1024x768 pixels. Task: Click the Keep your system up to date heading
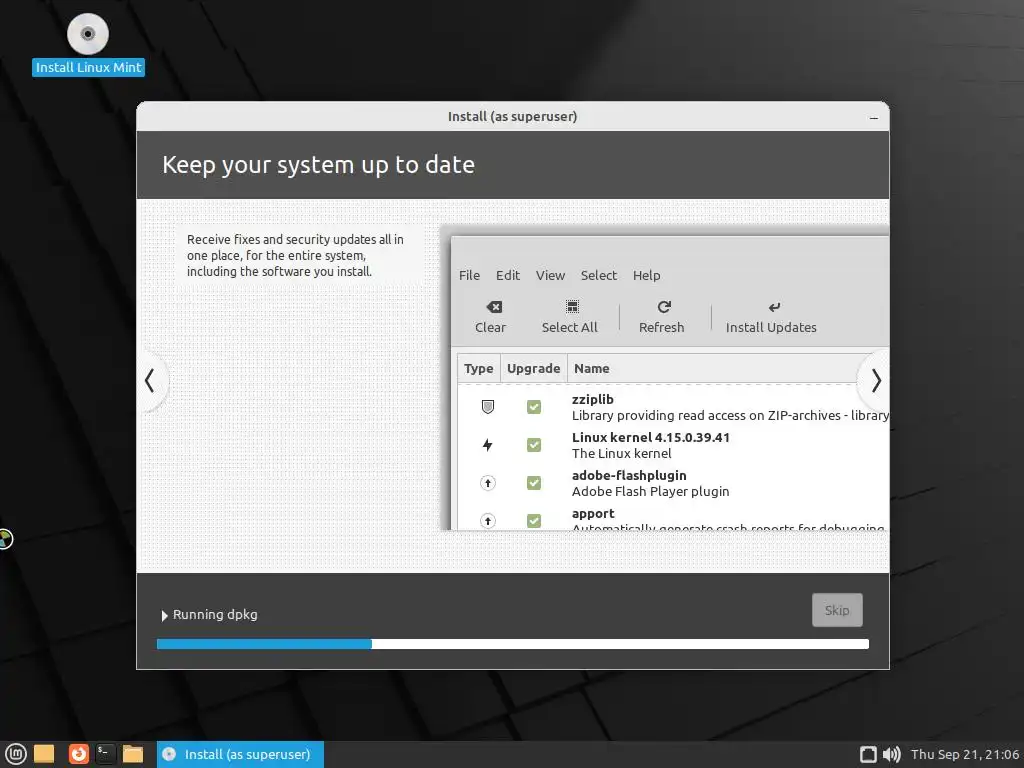(x=318, y=165)
